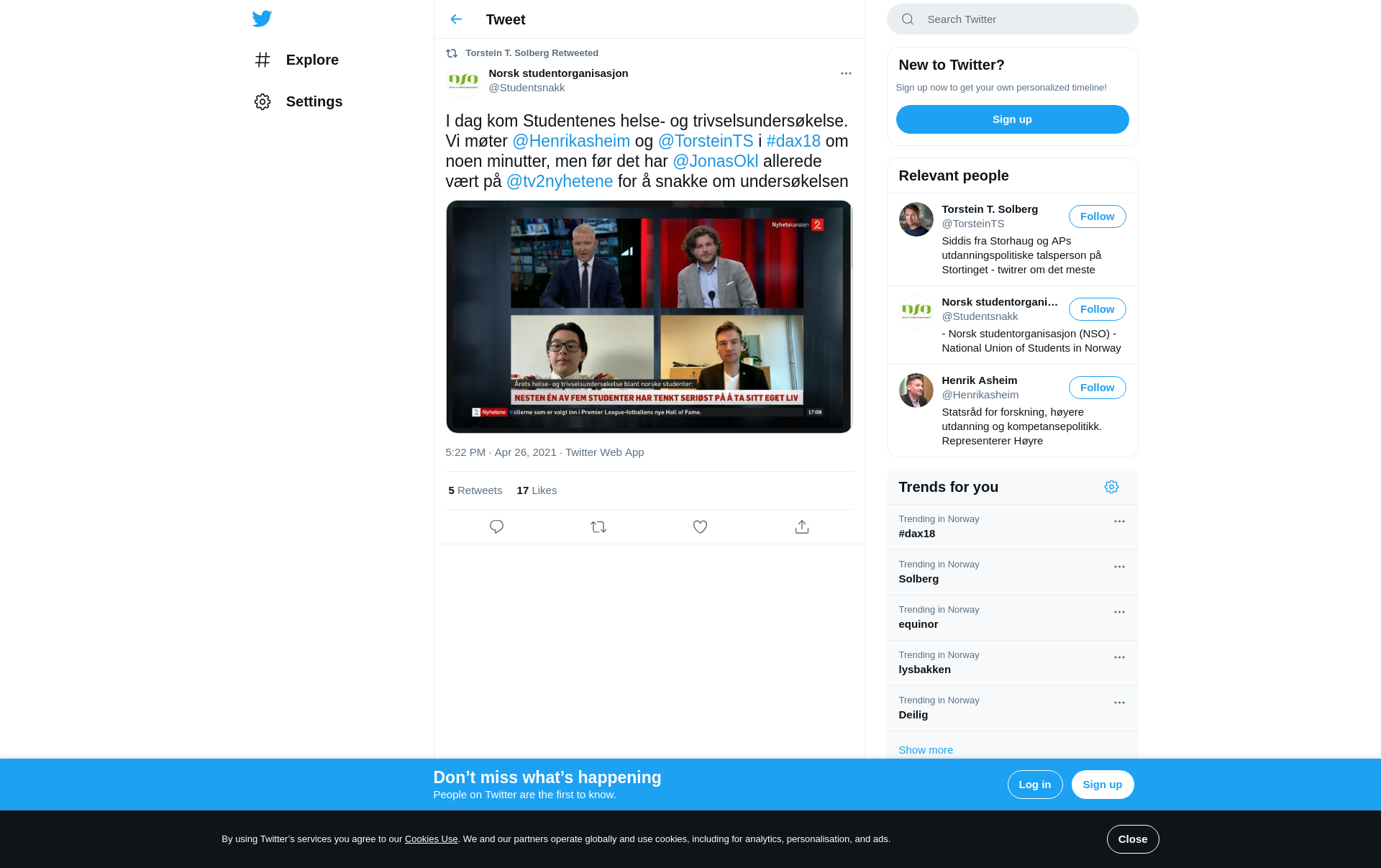Go back using the arrow icon
Viewport: 1381px width, 868px height.
point(456,19)
